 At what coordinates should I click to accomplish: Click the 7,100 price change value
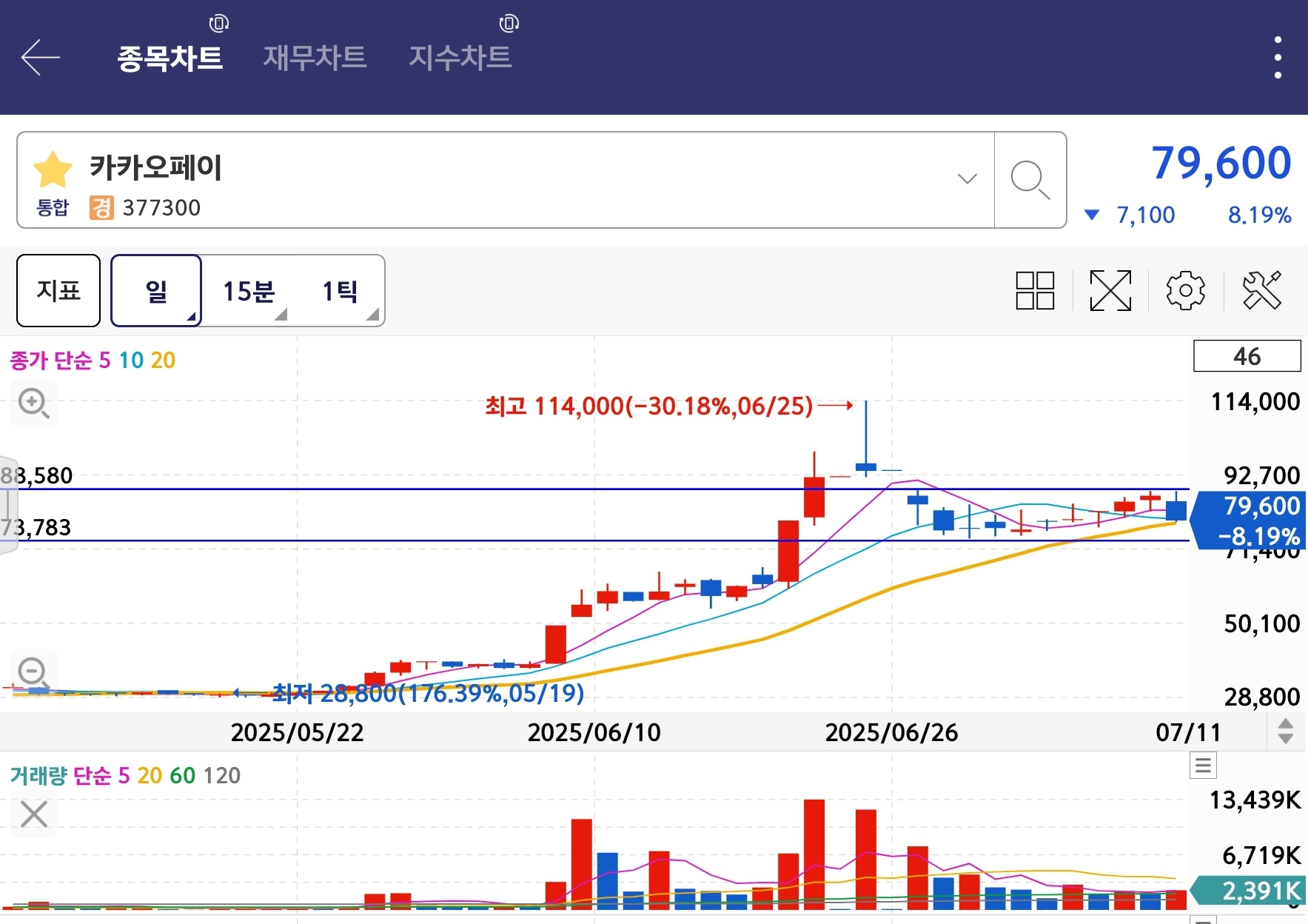pos(1145,215)
